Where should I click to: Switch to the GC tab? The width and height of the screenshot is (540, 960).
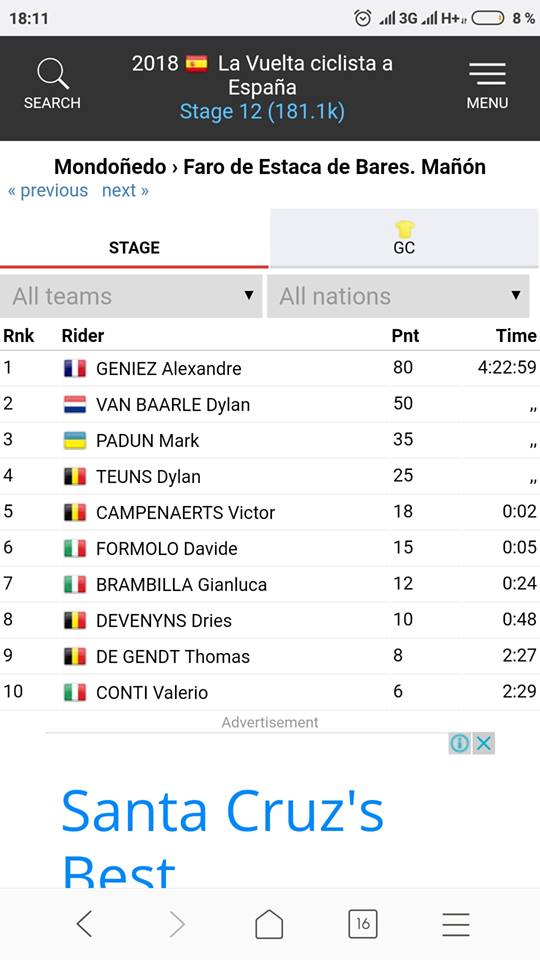tap(404, 238)
